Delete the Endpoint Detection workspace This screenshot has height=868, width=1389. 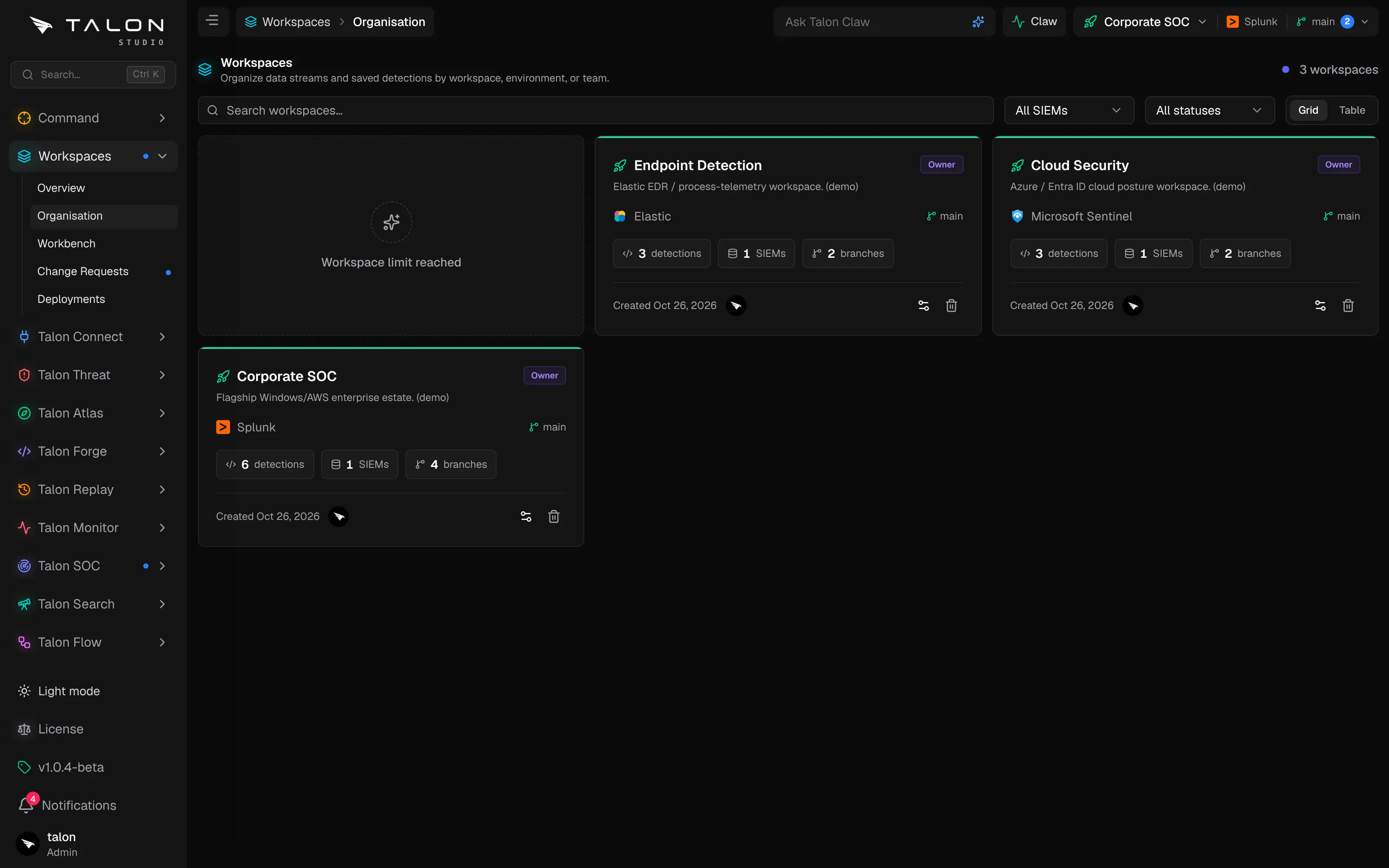[951, 306]
